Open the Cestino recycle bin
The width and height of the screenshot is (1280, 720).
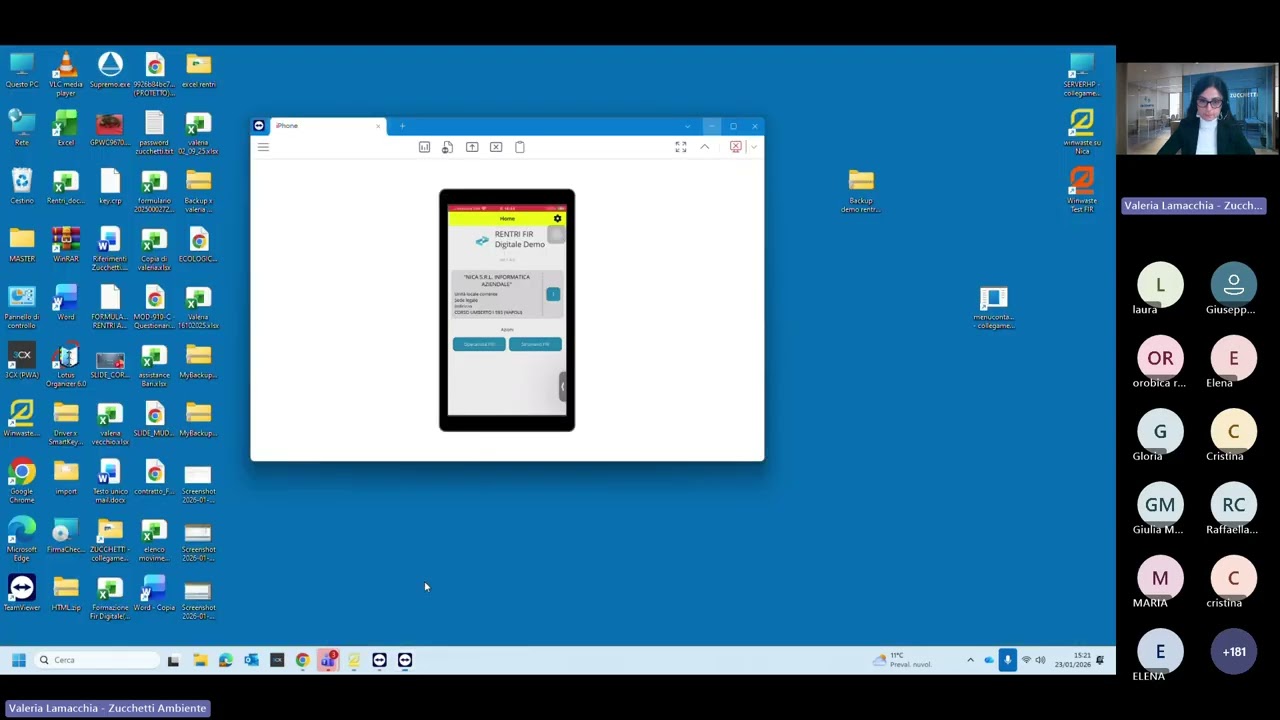point(22,187)
